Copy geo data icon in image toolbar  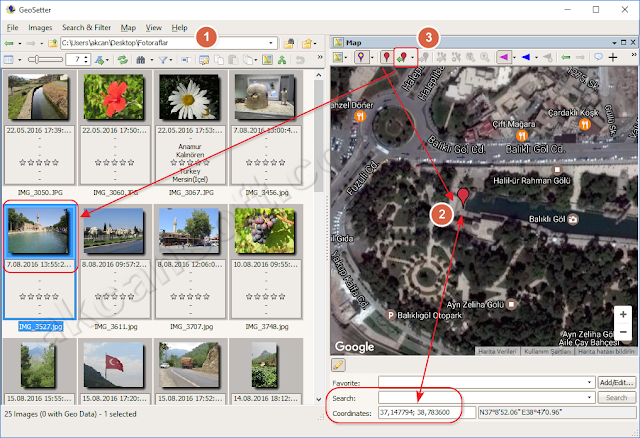219,60
